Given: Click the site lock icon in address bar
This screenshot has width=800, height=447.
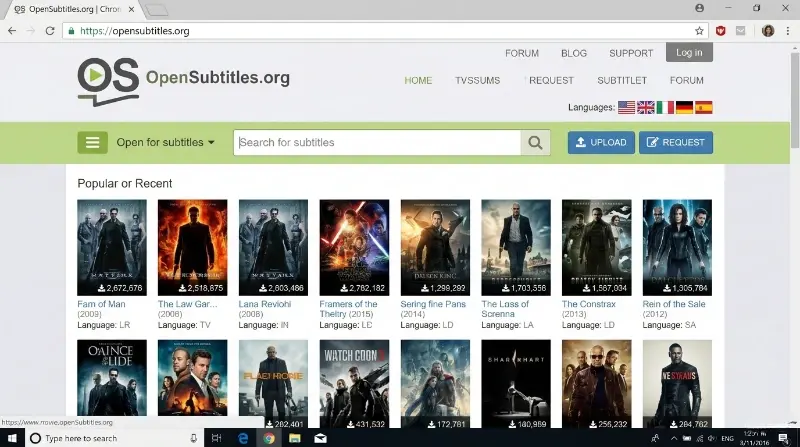Looking at the screenshot, I should coord(71,31).
